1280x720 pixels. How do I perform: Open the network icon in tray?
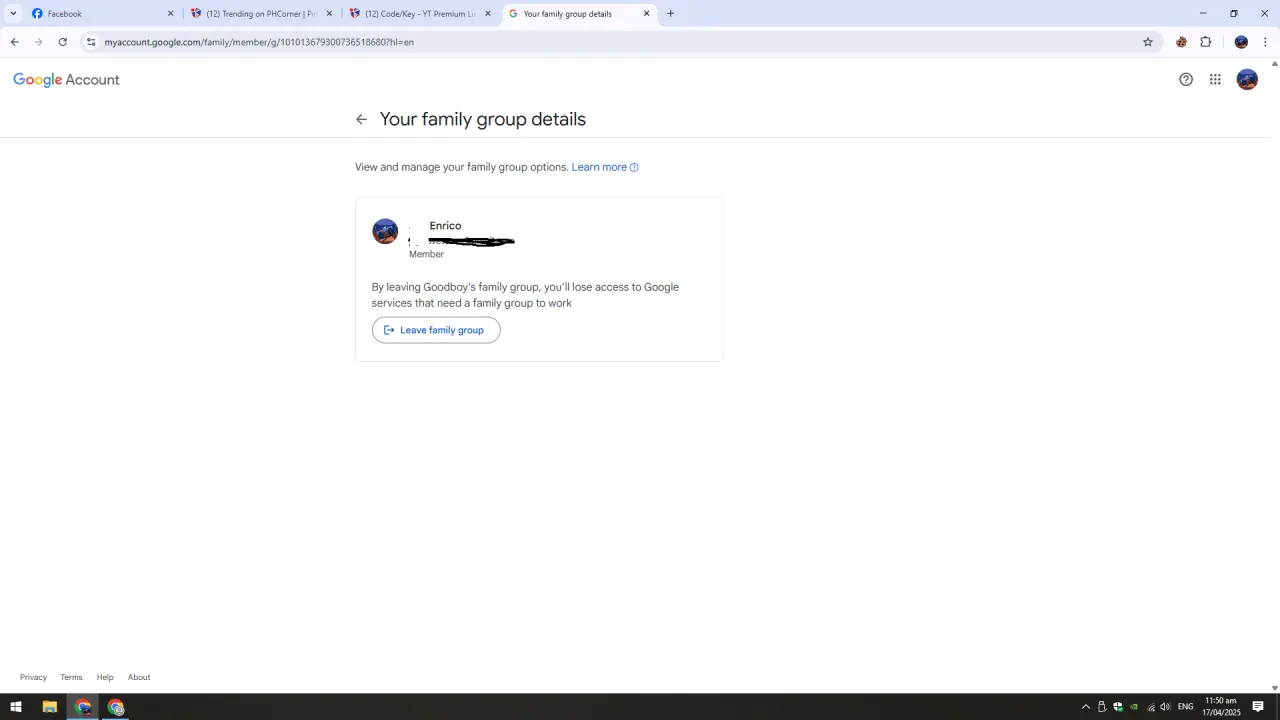(1150, 707)
